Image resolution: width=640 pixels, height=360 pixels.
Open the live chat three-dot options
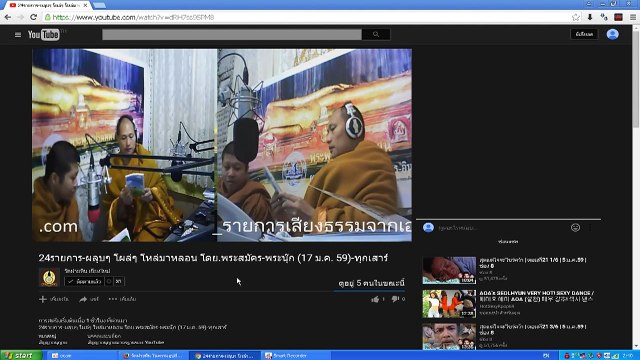pos(591,228)
